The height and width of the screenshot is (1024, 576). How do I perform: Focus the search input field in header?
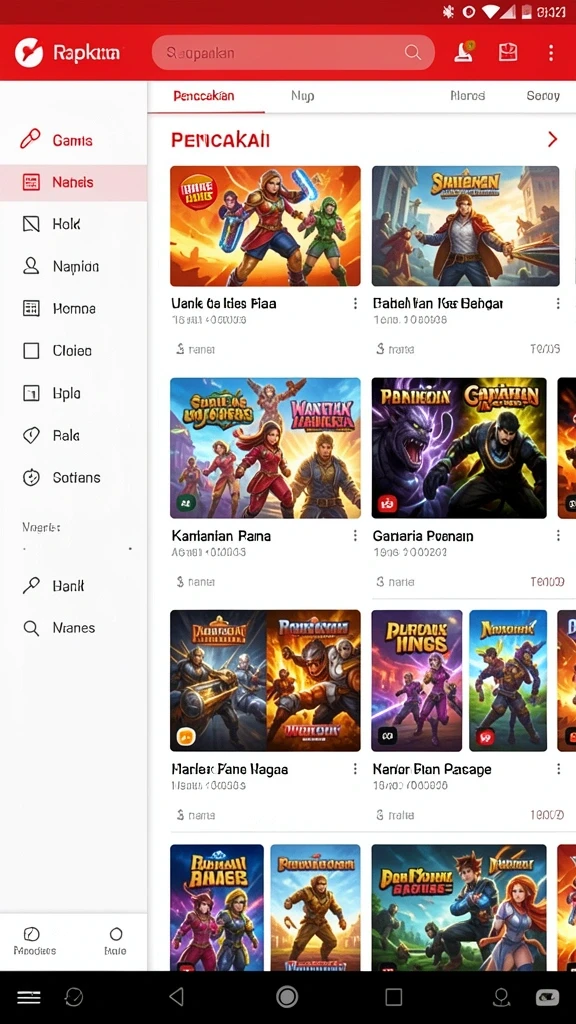(293, 52)
